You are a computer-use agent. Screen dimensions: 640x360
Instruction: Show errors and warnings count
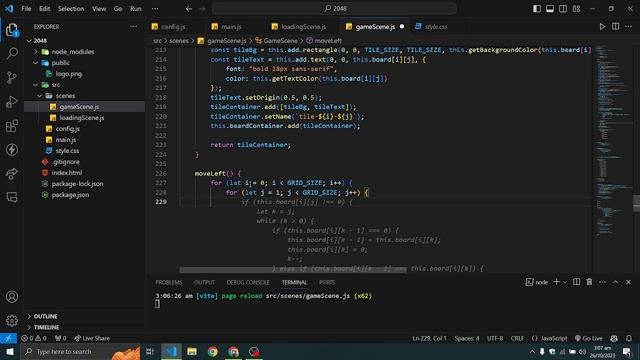(x=34, y=338)
